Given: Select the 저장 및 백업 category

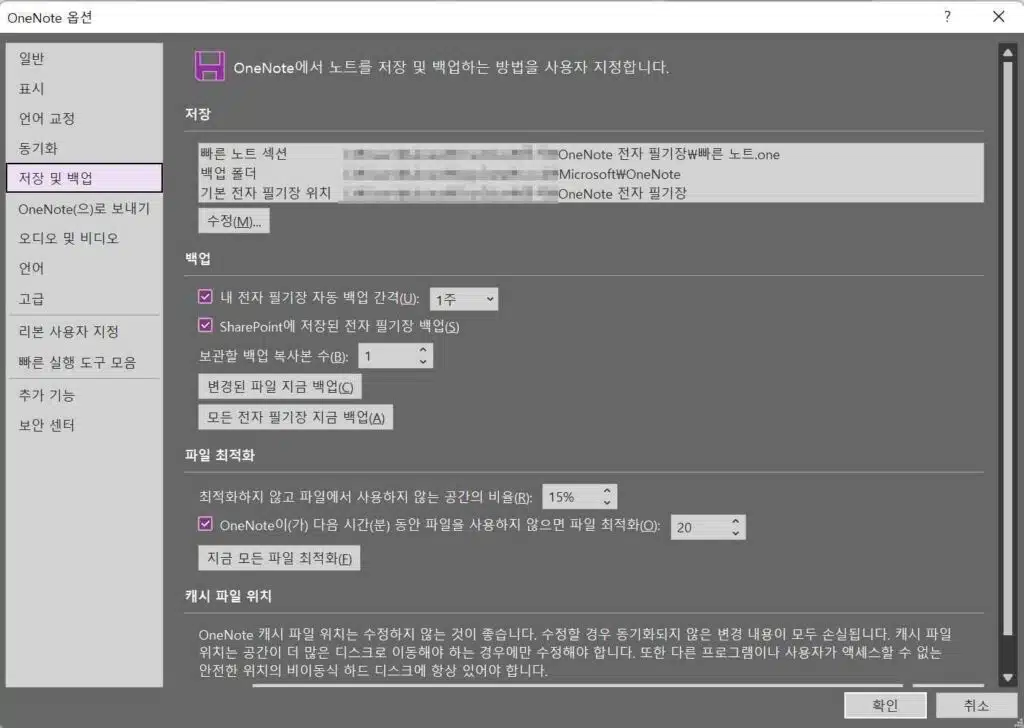Looking at the screenshot, I should click(84, 178).
